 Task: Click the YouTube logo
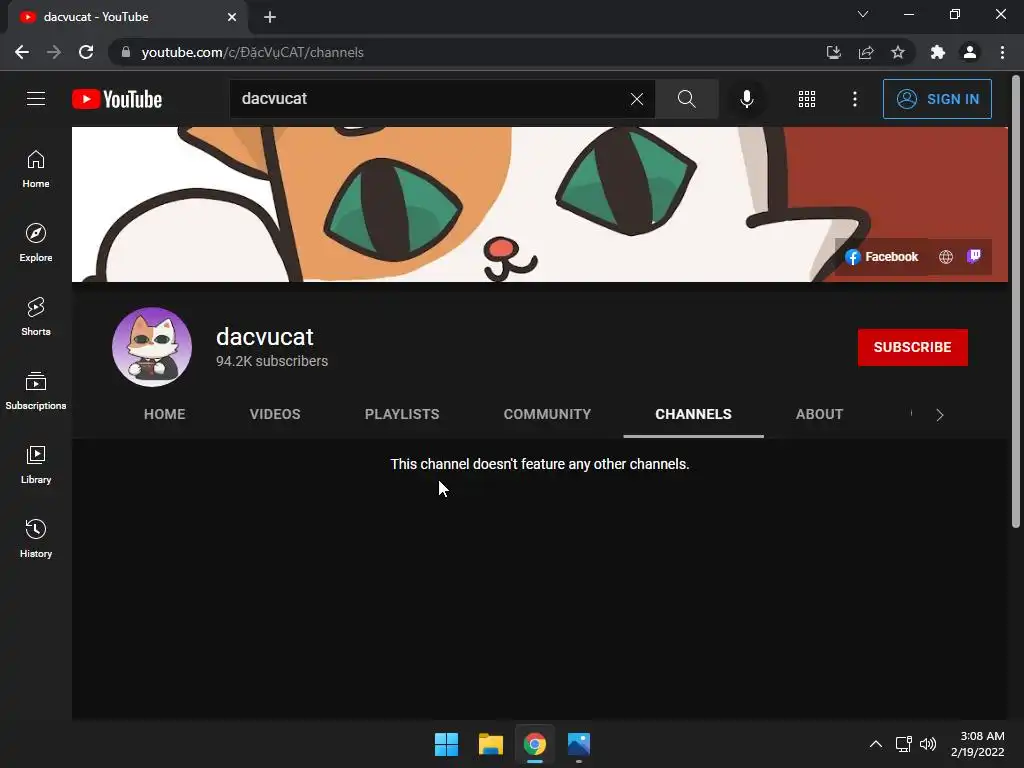[117, 99]
